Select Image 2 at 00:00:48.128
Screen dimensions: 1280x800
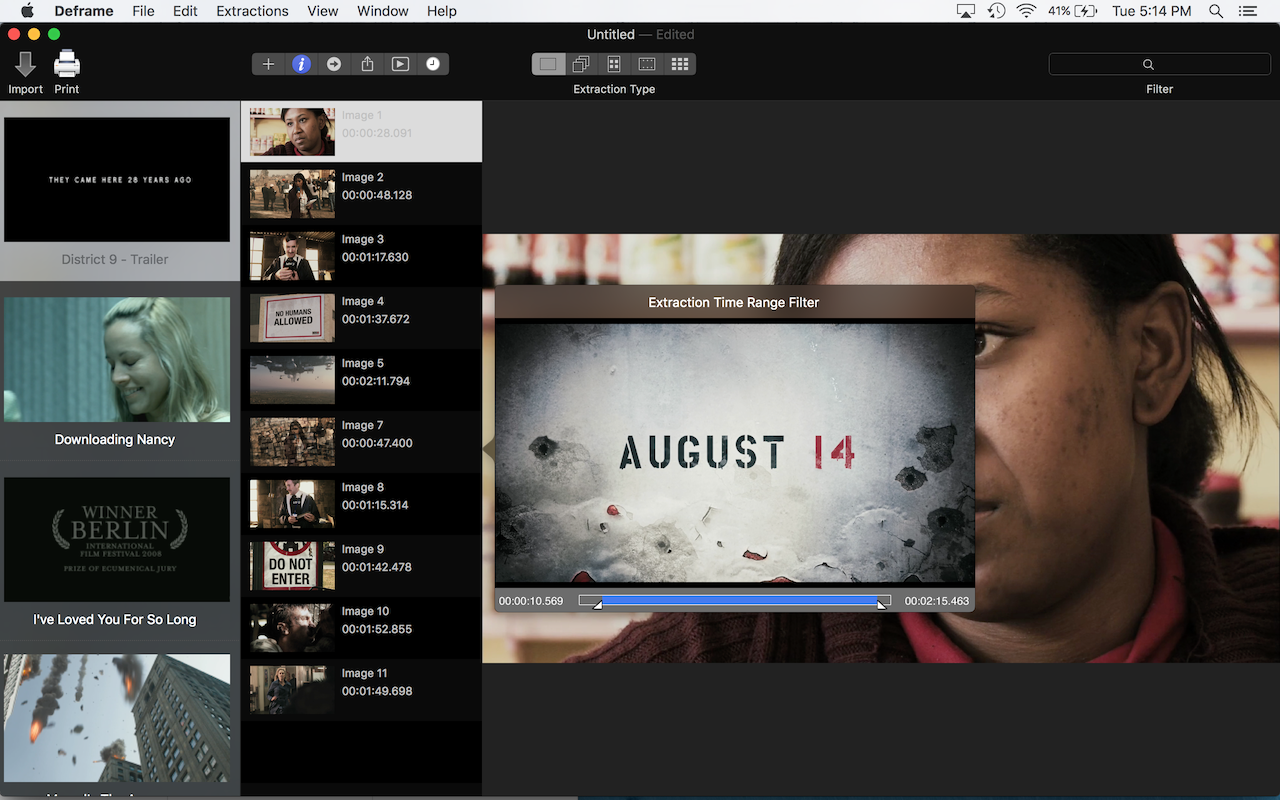pyautogui.click(x=361, y=193)
